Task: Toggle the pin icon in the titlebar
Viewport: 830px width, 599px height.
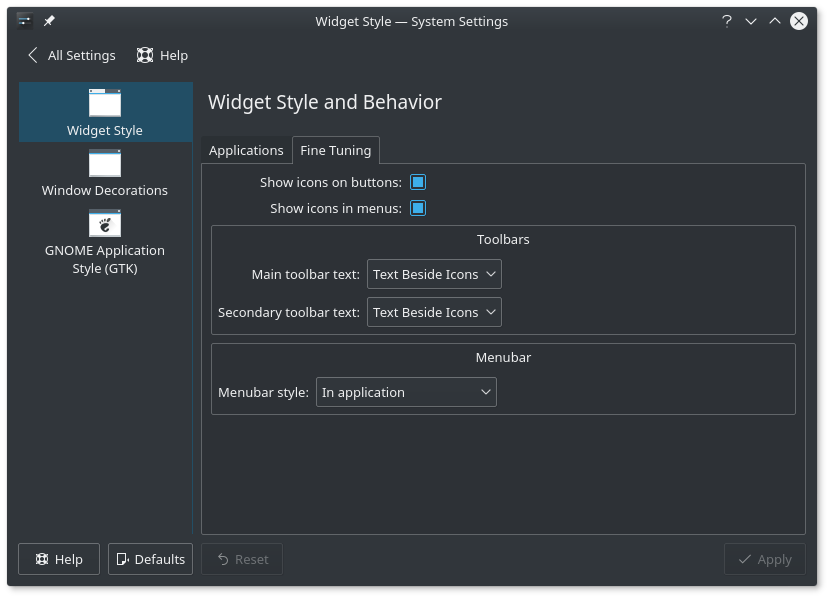Action: [x=47, y=20]
